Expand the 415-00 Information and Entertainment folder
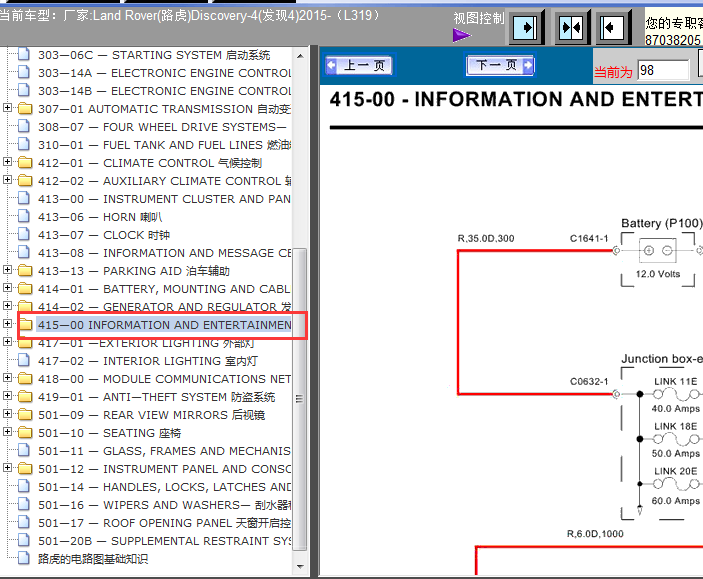The image size is (703, 579). tap(7, 323)
